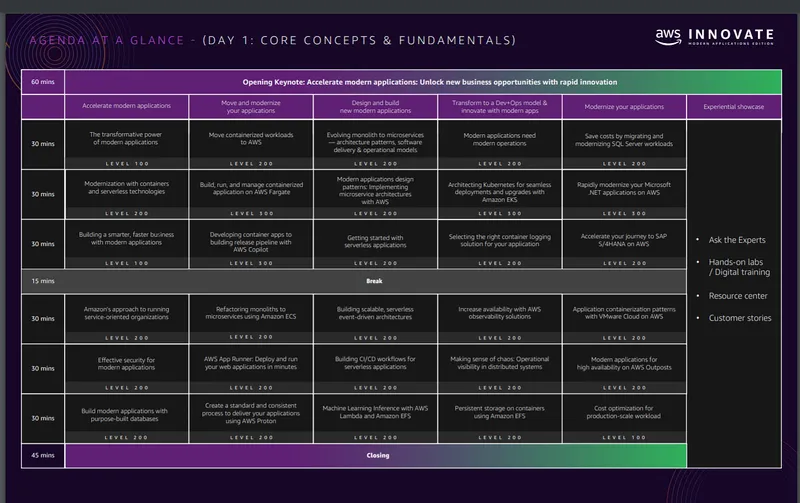The width and height of the screenshot is (800, 503).
Task: Select the Building CI/CD workflows for serverless session
Action: [376, 368]
